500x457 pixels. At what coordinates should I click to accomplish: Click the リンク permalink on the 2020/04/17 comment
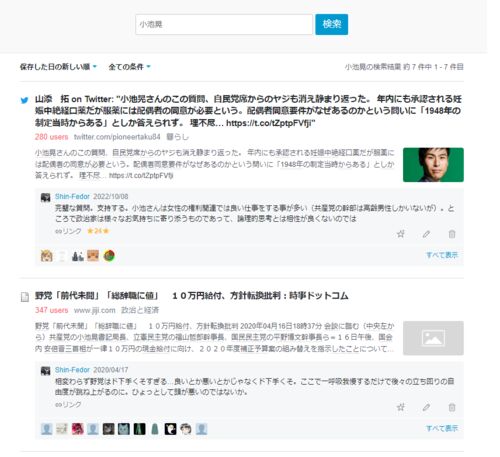pyautogui.click(x=68, y=404)
